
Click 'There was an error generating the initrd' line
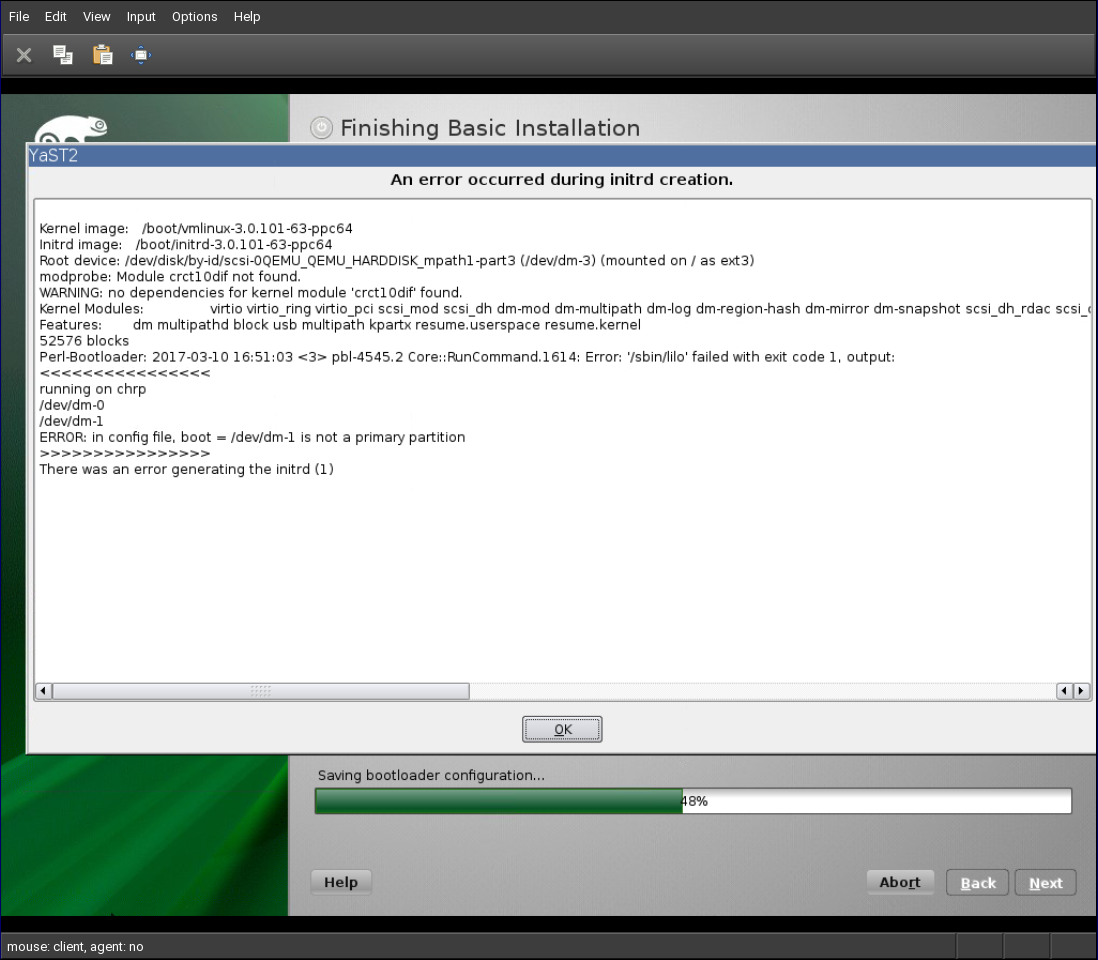point(186,469)
